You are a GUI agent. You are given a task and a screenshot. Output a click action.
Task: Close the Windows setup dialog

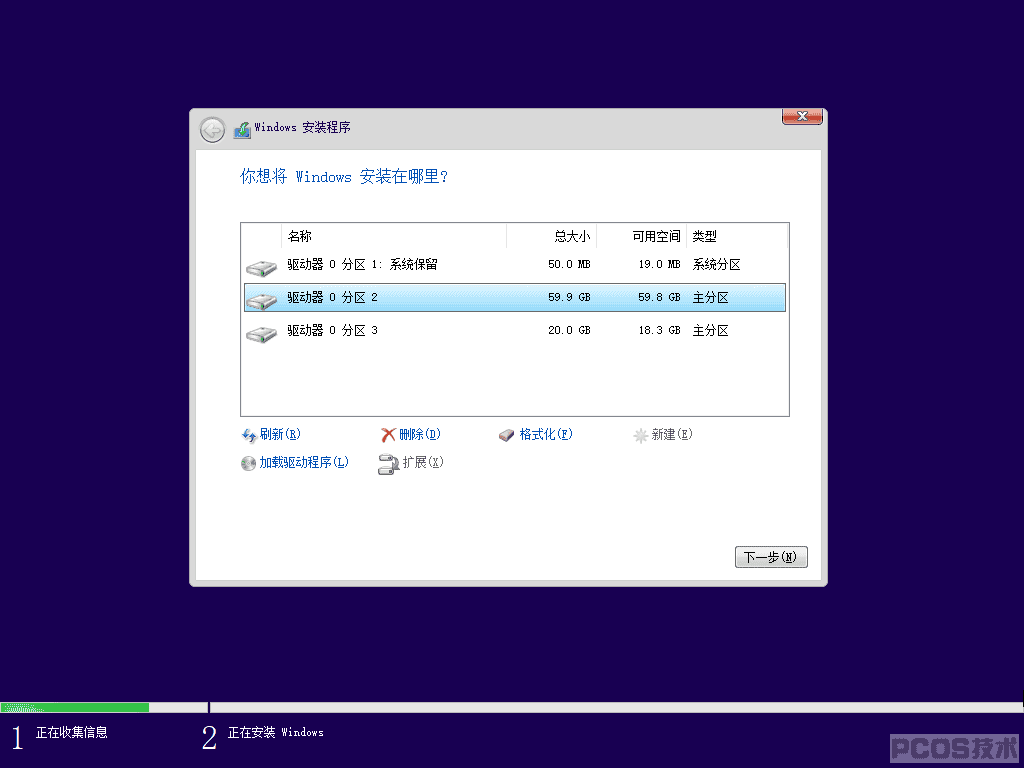802,116
